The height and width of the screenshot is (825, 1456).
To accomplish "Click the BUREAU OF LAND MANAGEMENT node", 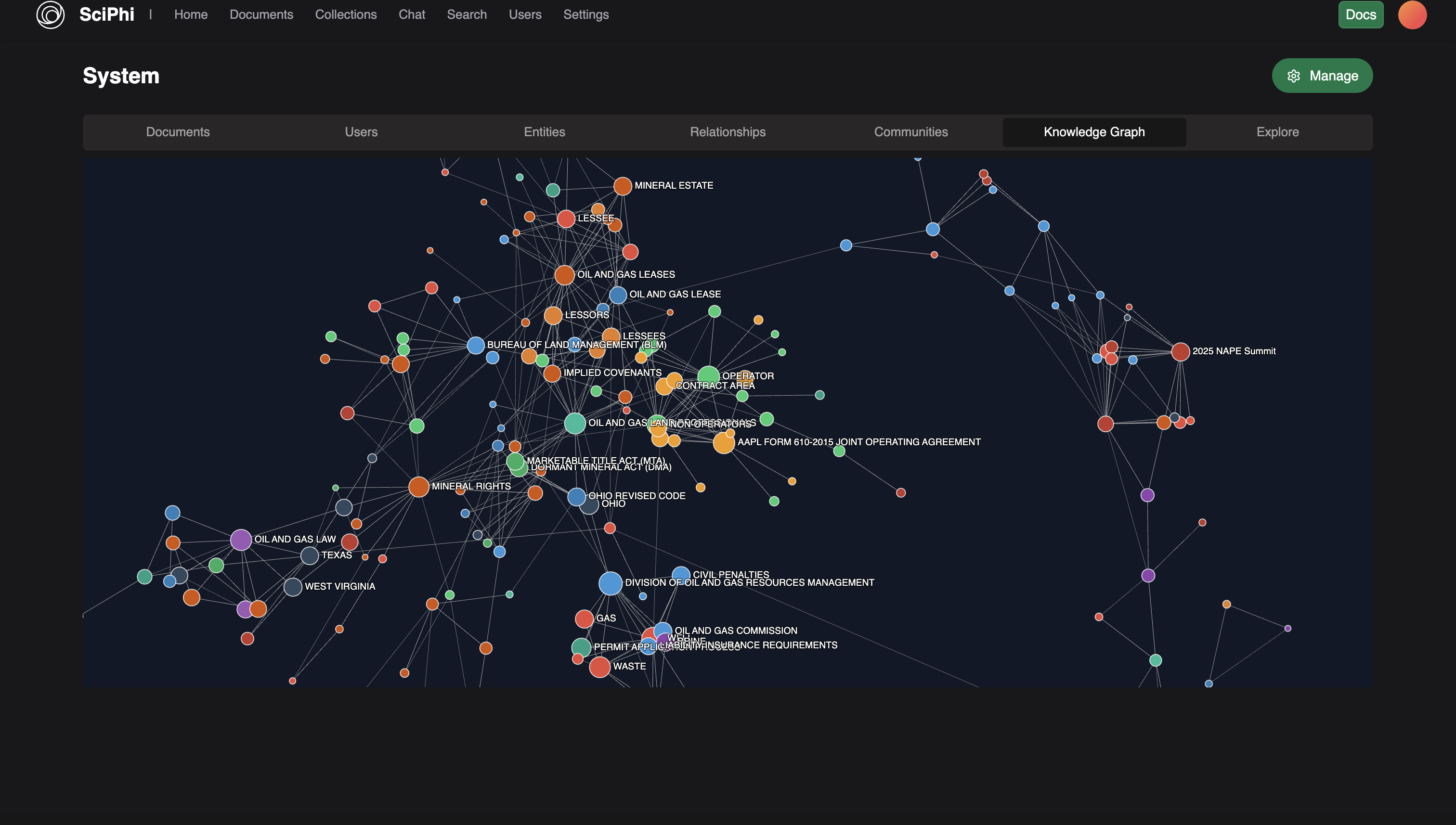I will coord(476,345).
